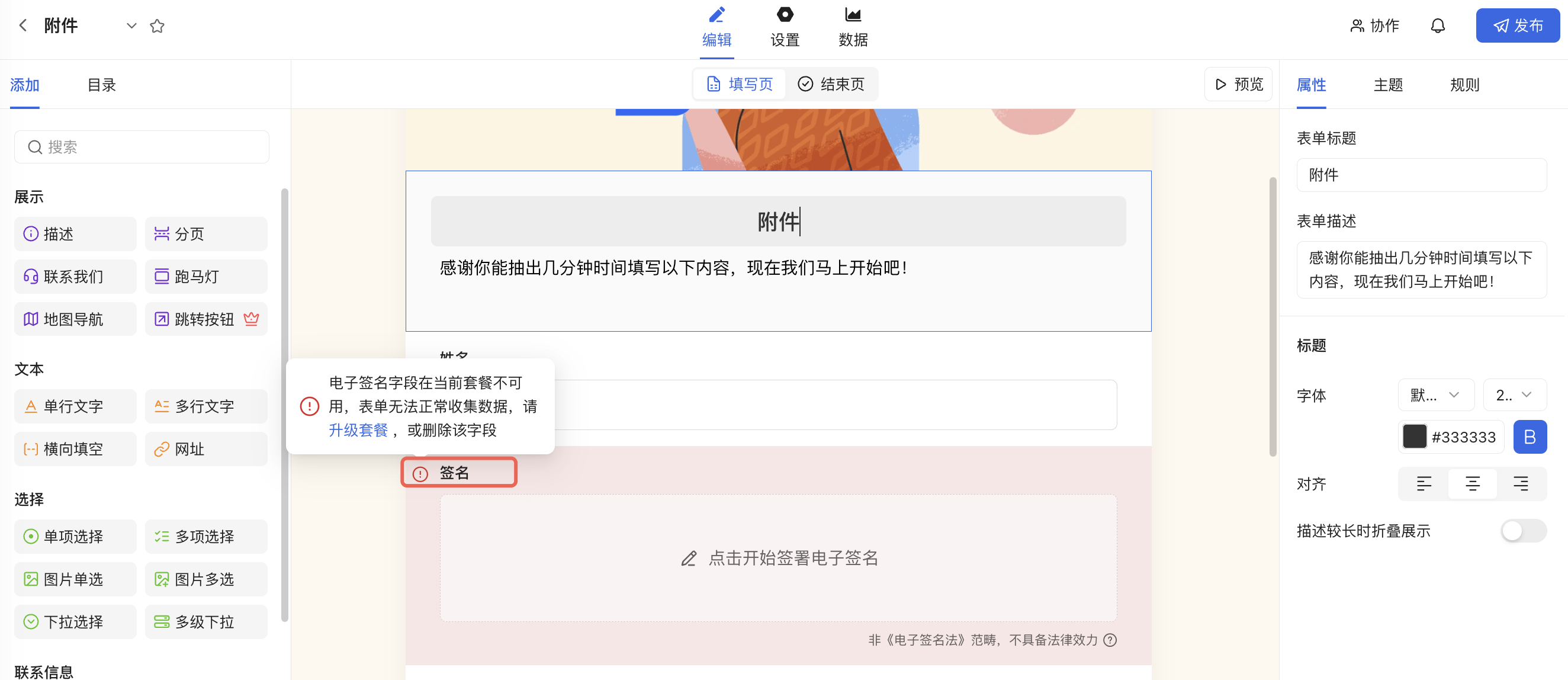Add the 图片多选 image multi choice field
This screenshot has height=680, width=1568.
(x=206, y=579)
